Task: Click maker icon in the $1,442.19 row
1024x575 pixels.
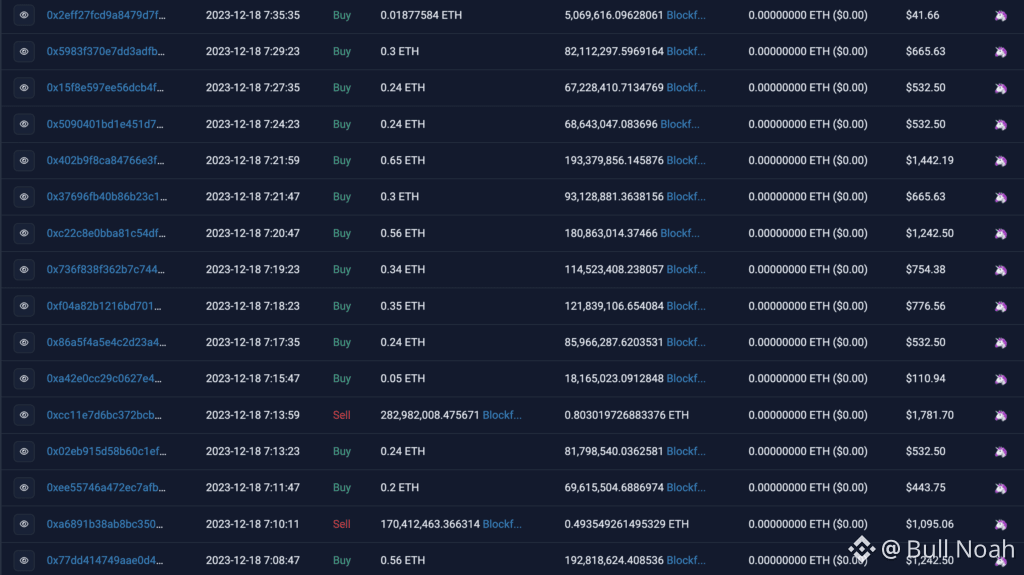Action: point(1000,161)
